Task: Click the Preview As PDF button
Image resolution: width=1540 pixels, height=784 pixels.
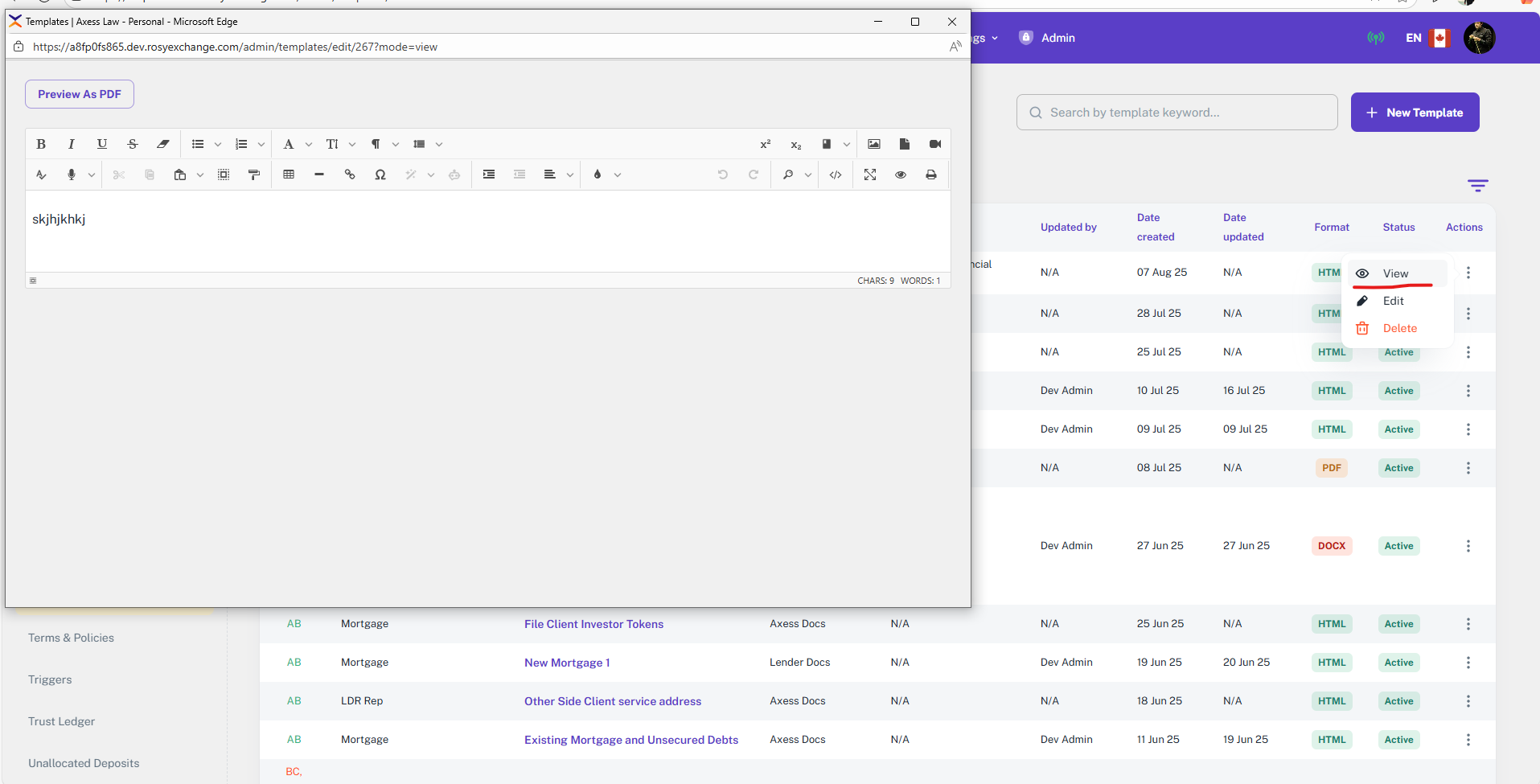Action: click(x=80, y=94)
